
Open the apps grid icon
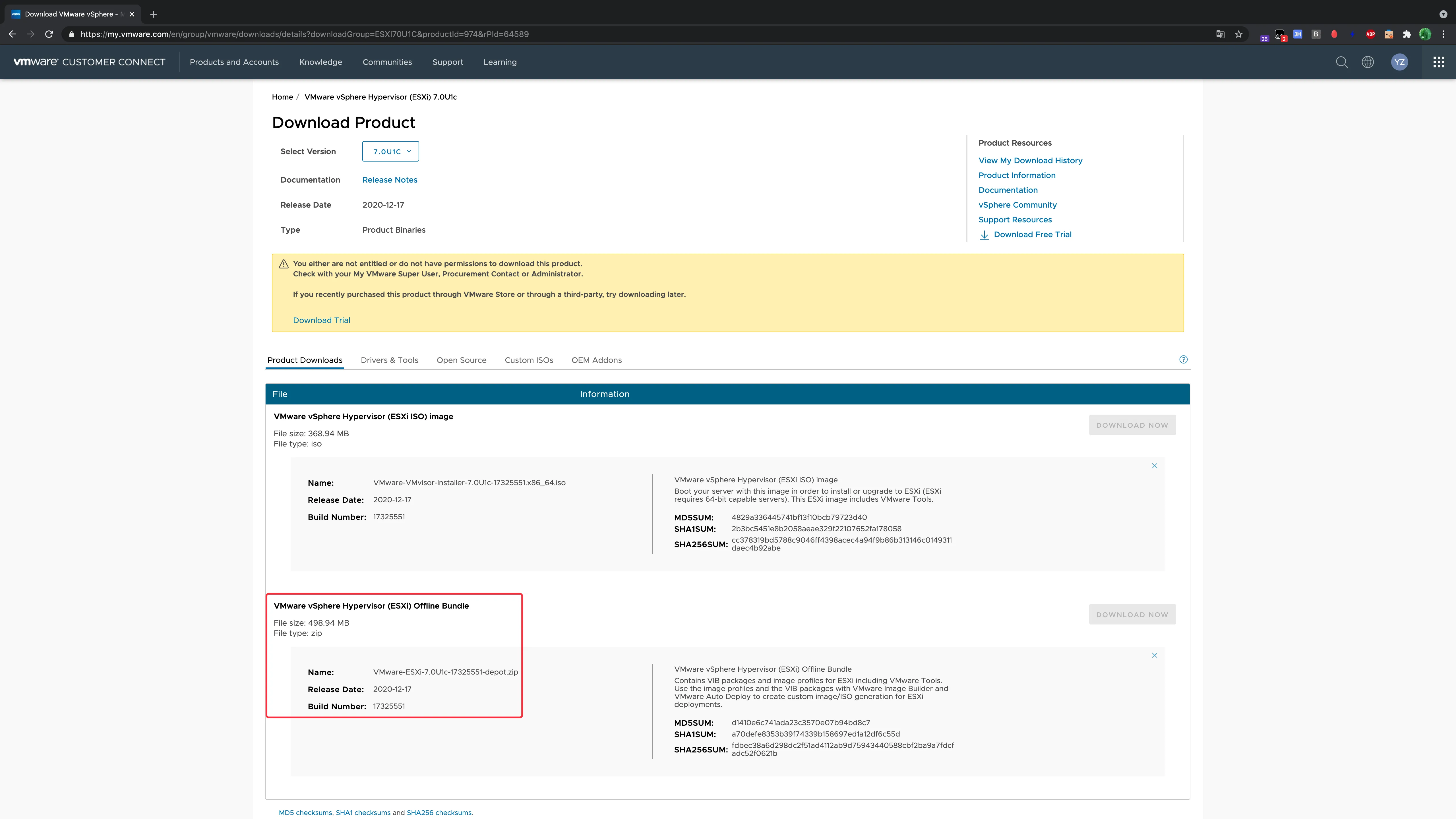(1439, 62)
